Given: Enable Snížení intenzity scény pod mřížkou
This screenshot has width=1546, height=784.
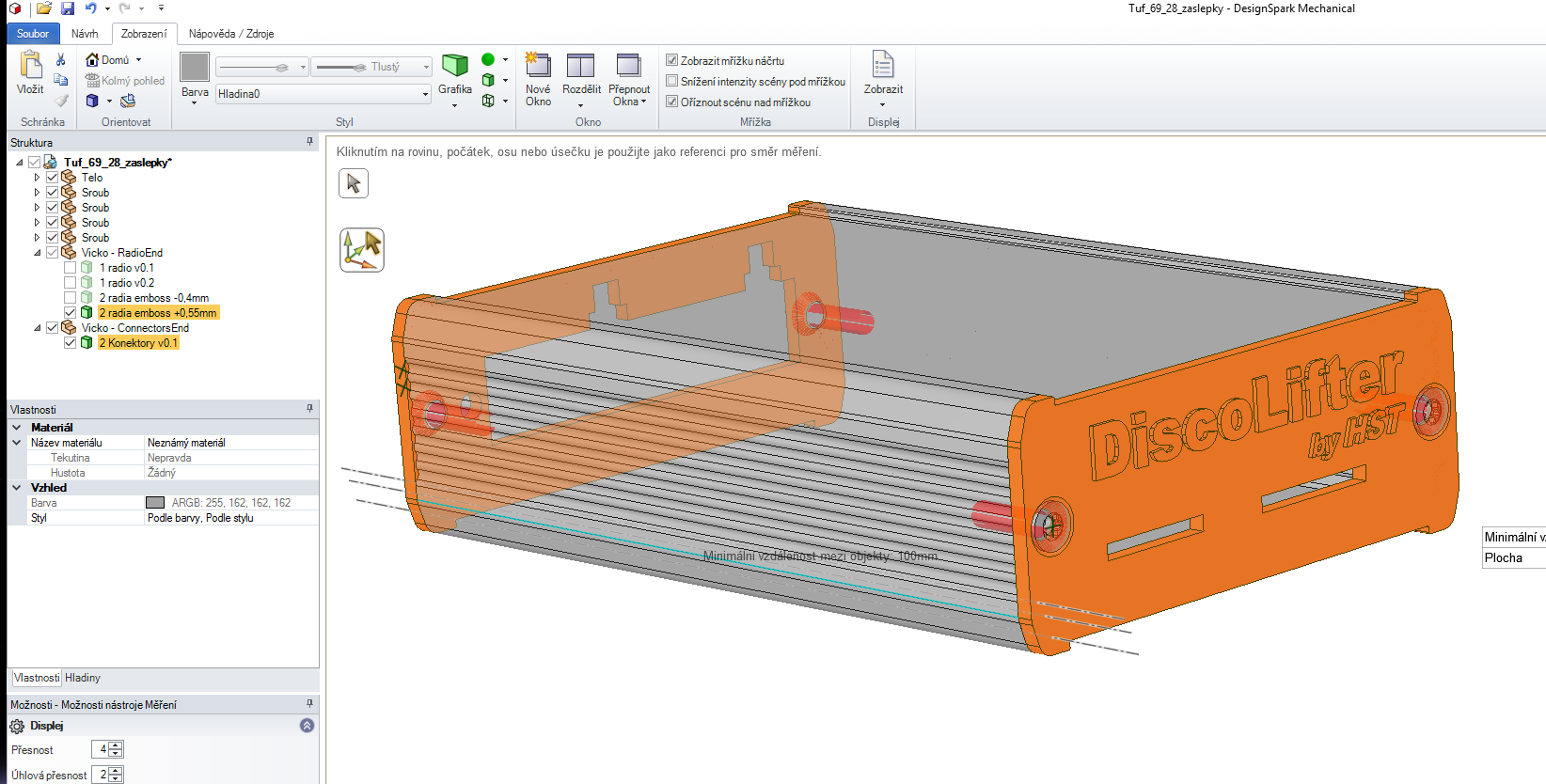Looking at the screenshot, I should tap(672, 81).
